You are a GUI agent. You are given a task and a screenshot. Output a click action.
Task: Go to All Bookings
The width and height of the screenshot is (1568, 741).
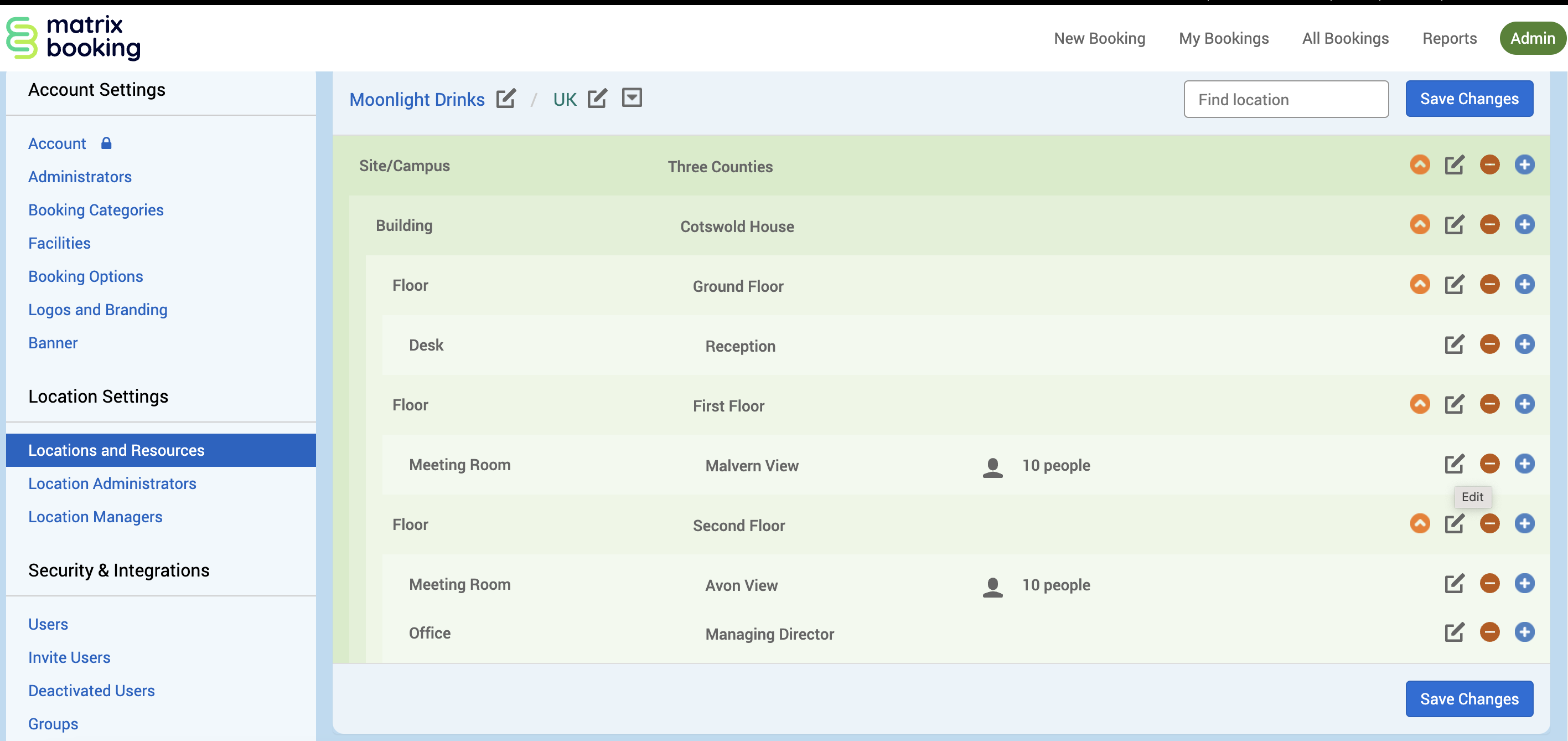tap(1344, 38)
